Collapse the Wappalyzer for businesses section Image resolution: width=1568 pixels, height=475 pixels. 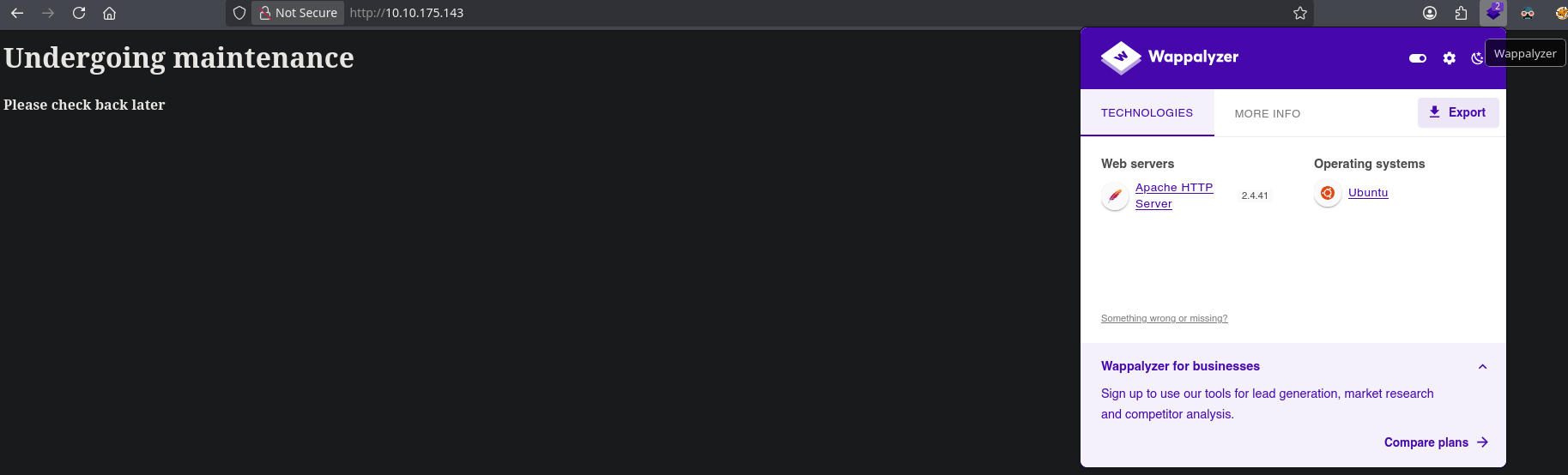click(1482, 366)
